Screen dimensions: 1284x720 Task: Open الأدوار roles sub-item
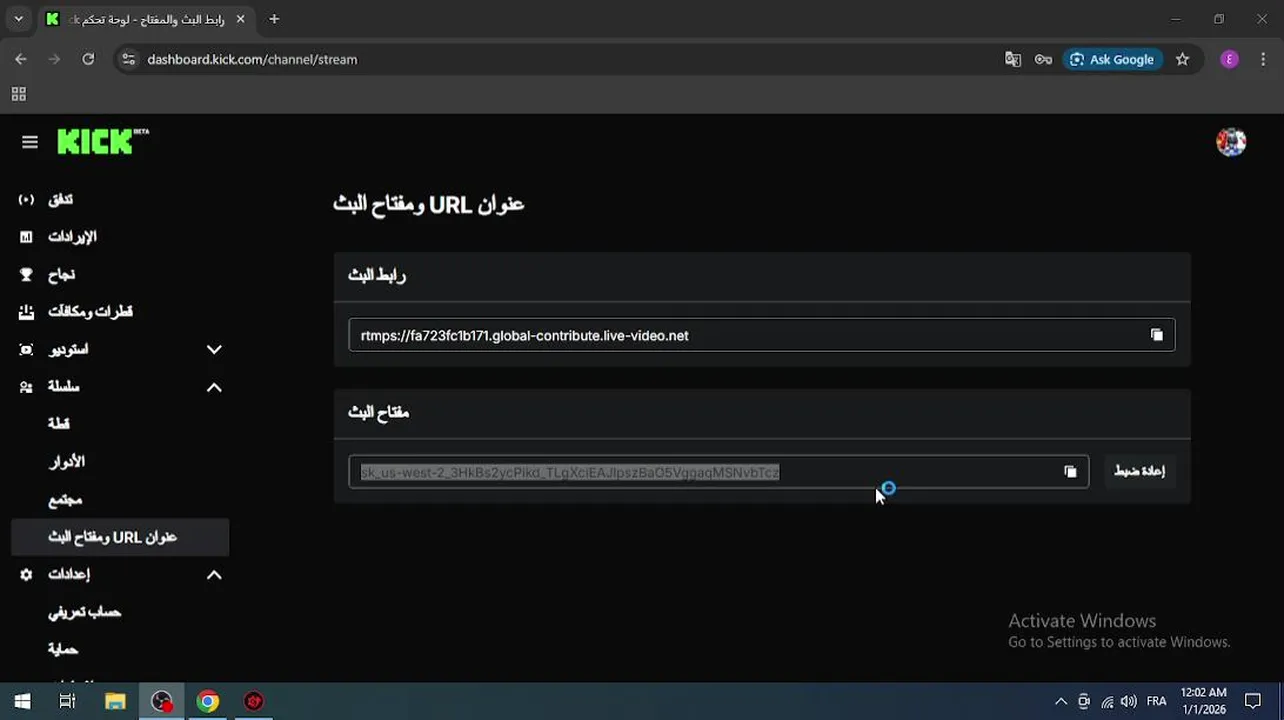point(120,462)
